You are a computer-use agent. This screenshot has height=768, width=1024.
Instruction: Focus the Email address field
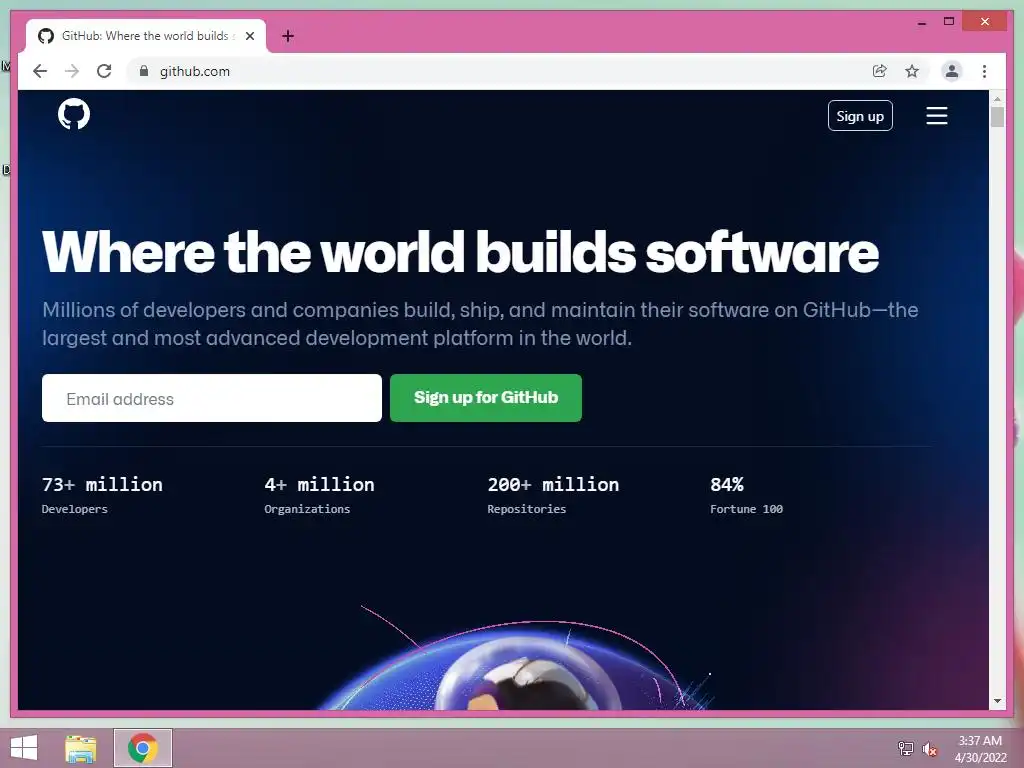coord(212,398)
